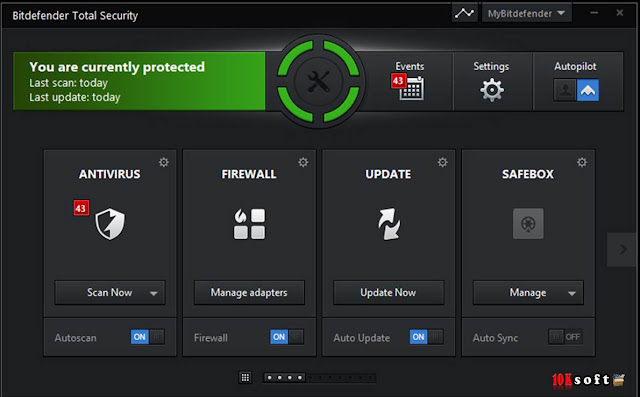The width and height of the screenshot is (640, 397).
Task: Click the 43 badge on Antivirus
Action: pos(81,208)
